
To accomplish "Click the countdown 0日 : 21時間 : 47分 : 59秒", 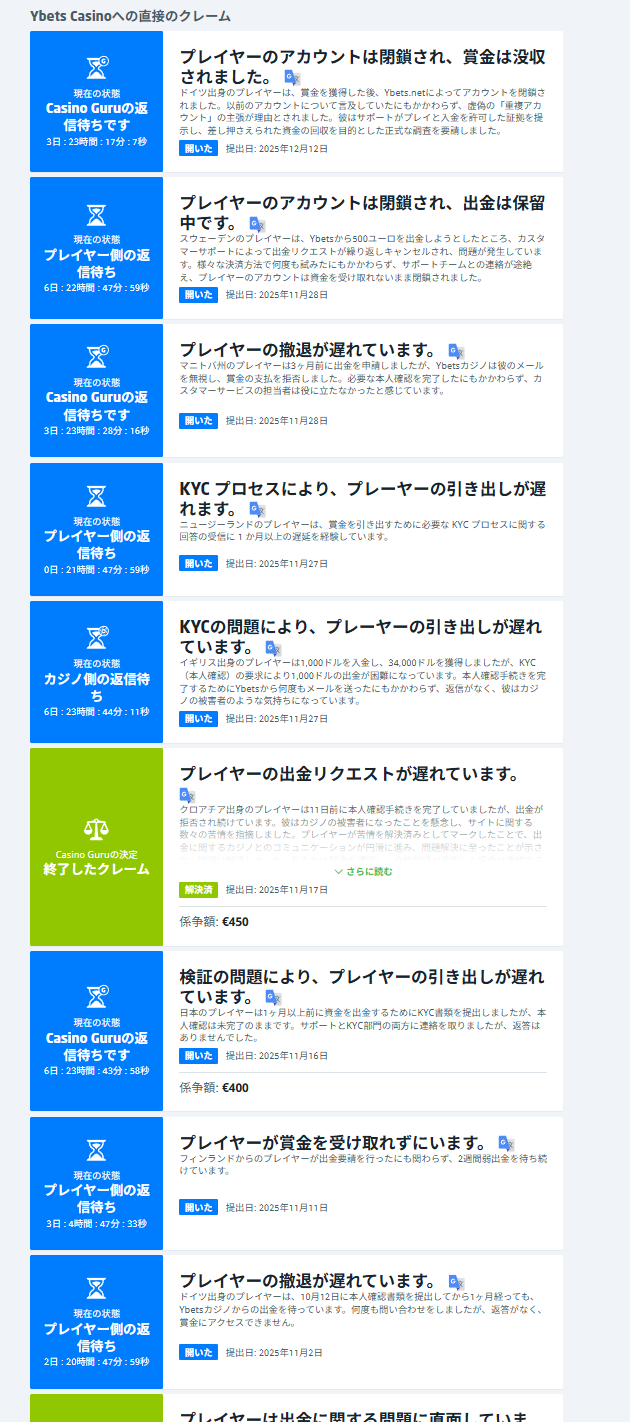I will point(96,570).
